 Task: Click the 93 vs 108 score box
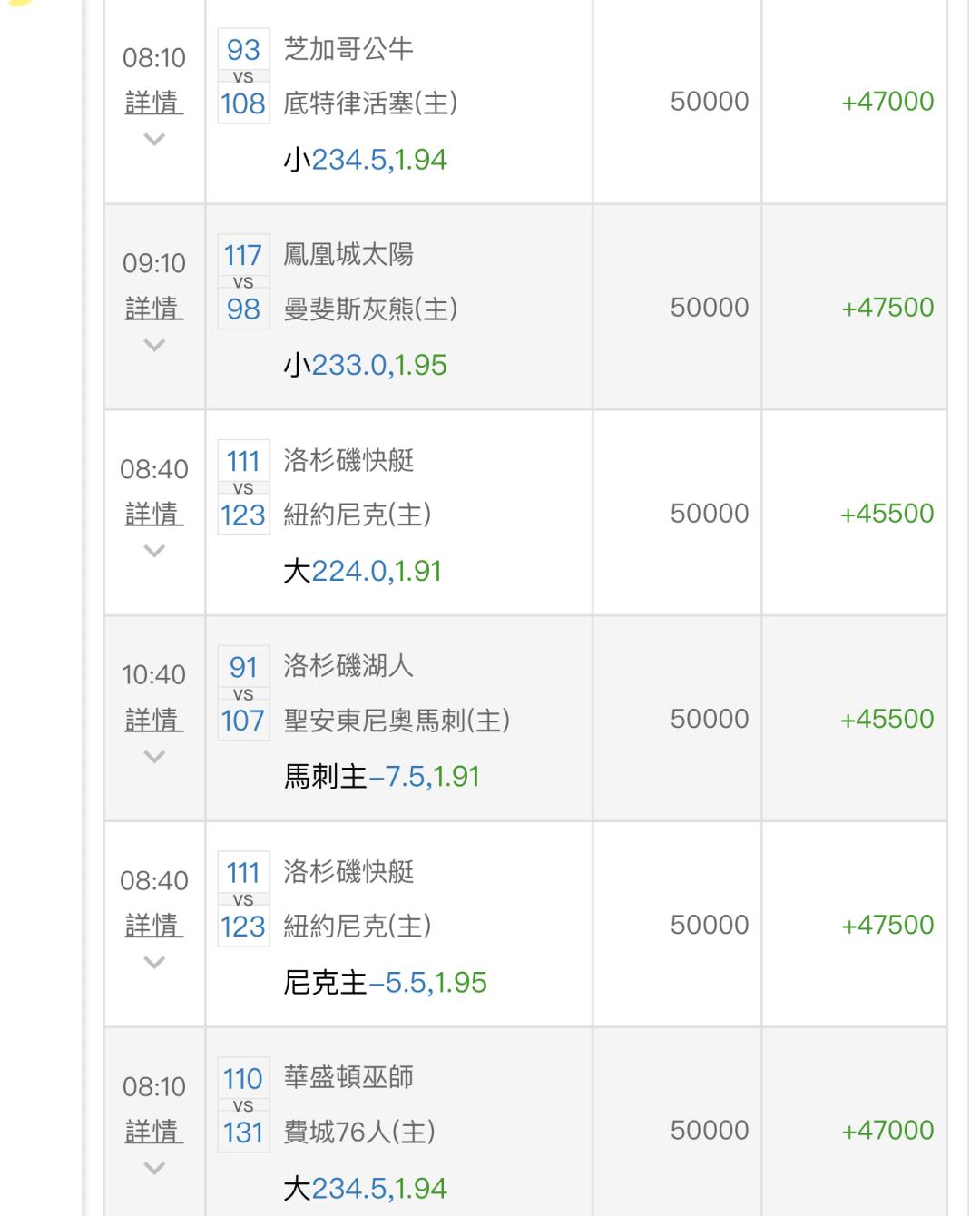(x=243, y=76)
